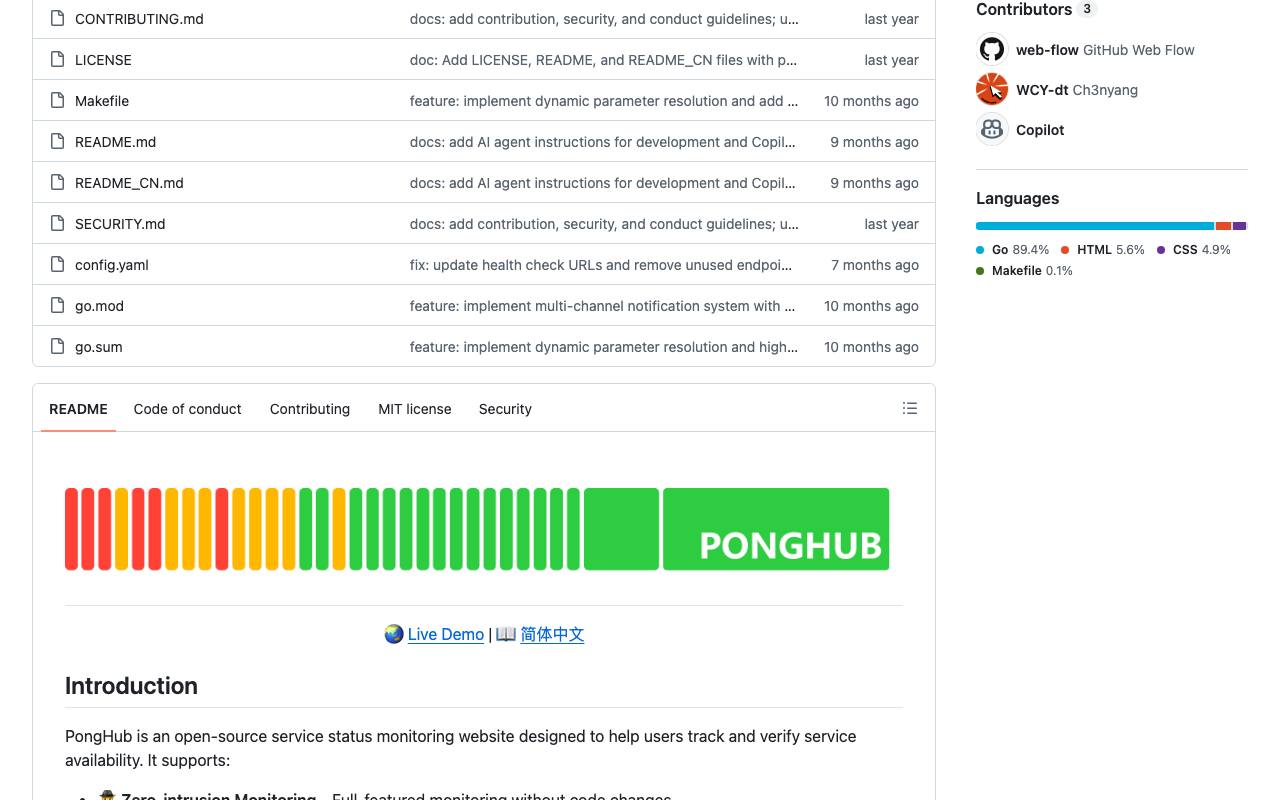Image resolution: width=1280 pixels, height=800 pixels.
Task: Select the CSS 4.9% language entry
Action: [x=1194, y=249]
